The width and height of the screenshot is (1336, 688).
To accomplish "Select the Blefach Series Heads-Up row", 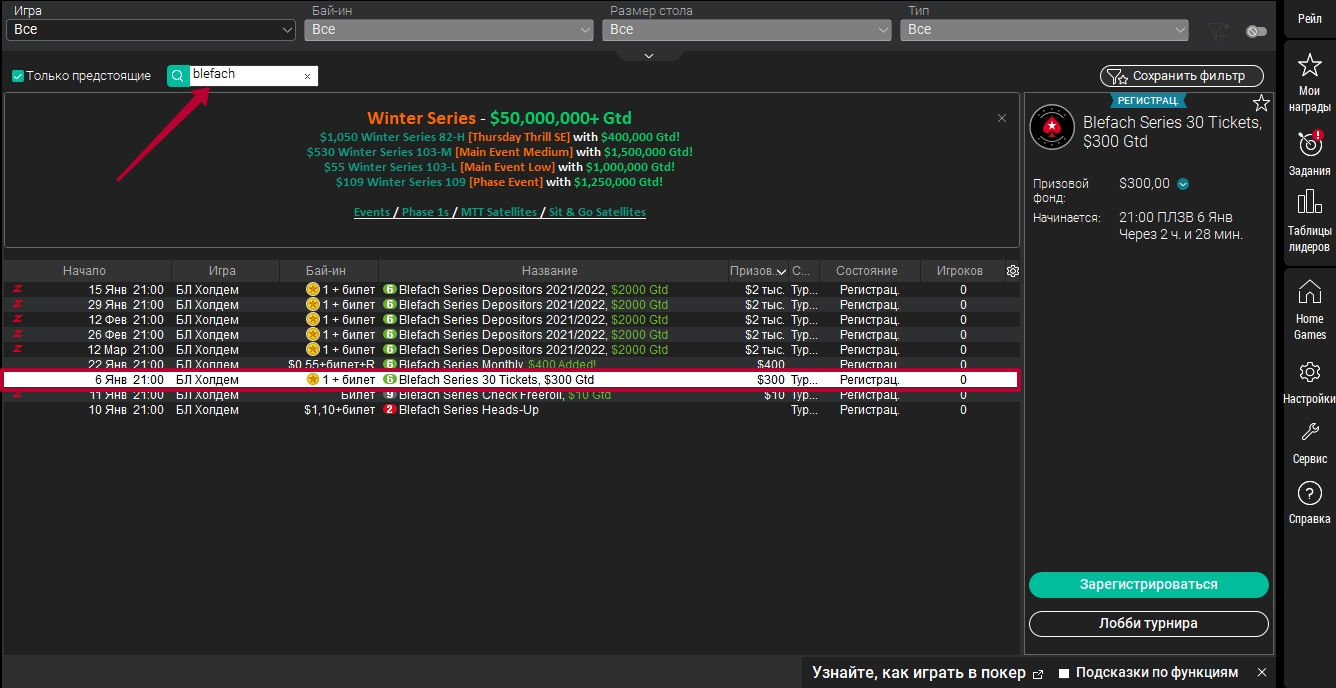I will [510, 410].
